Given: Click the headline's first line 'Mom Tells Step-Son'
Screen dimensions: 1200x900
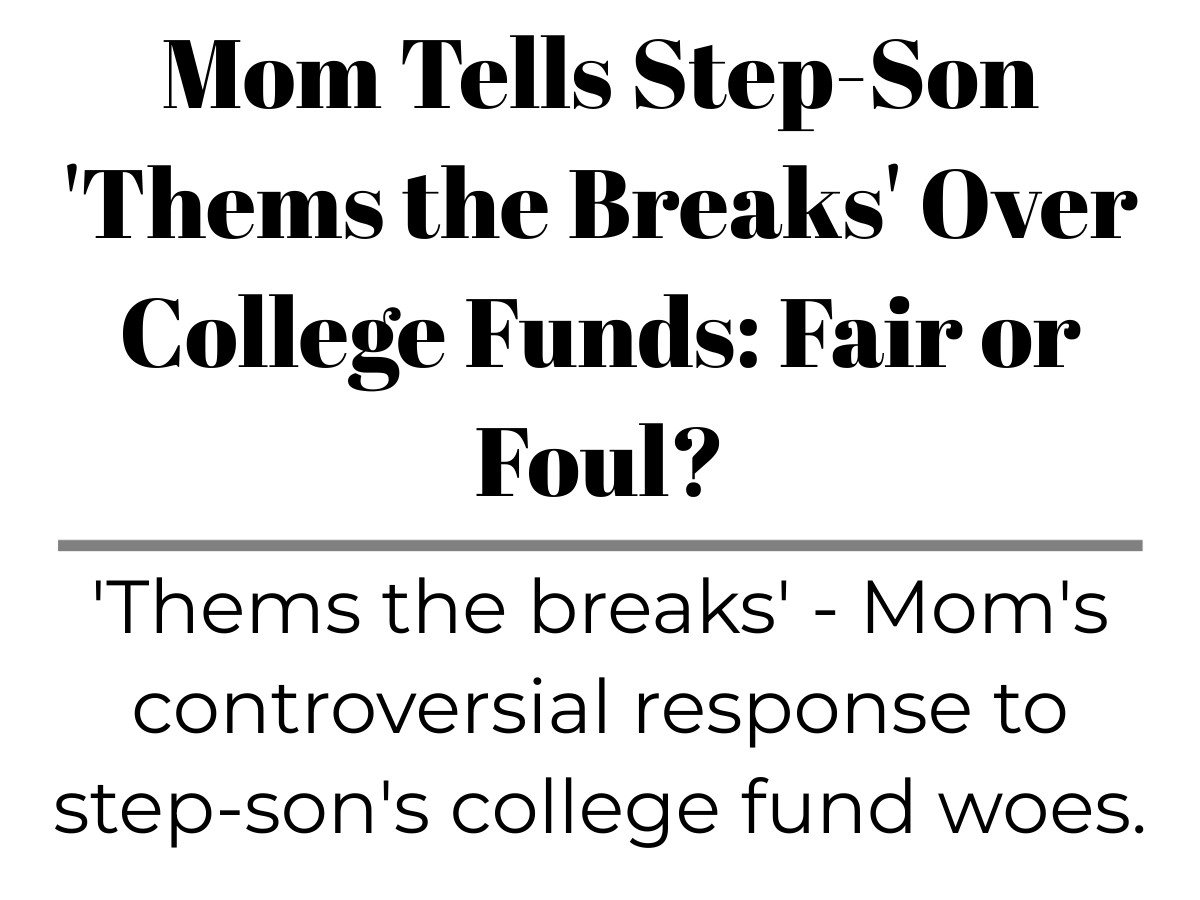Looking at the screenshot, I should tap(600, 75).
